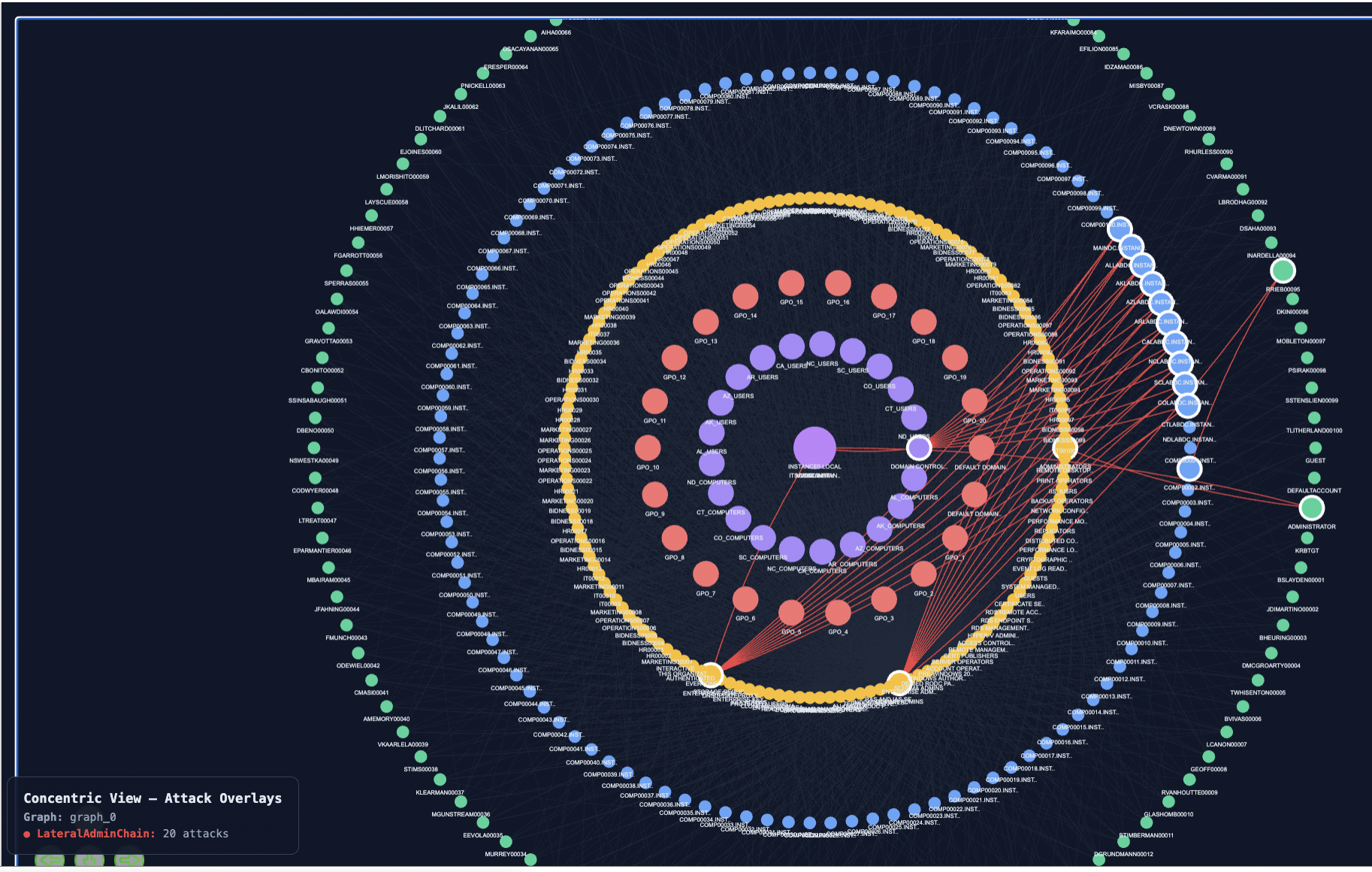Select the GPO_8 node

674,539
